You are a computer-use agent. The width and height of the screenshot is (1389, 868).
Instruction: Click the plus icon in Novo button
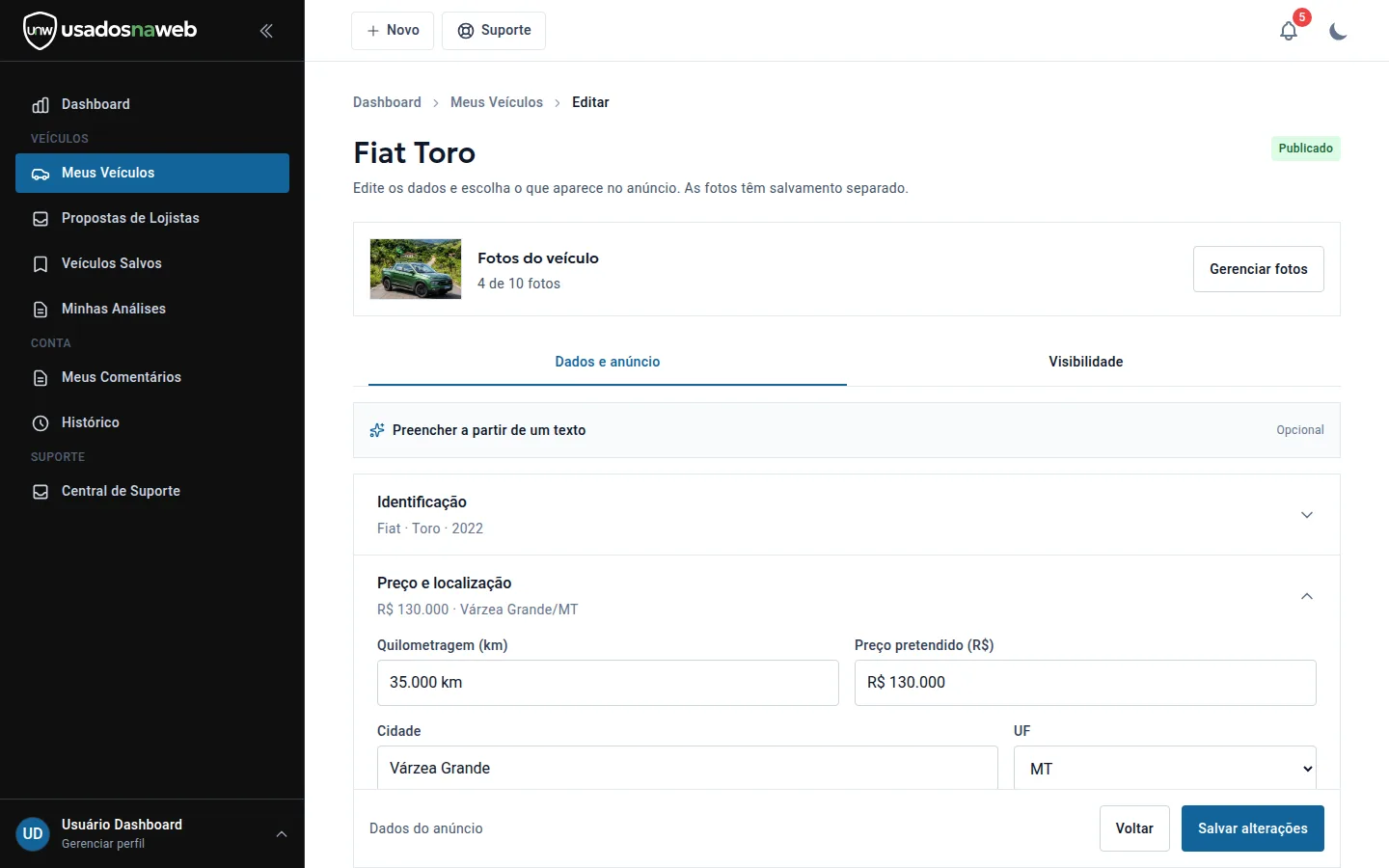coord(373,31)
